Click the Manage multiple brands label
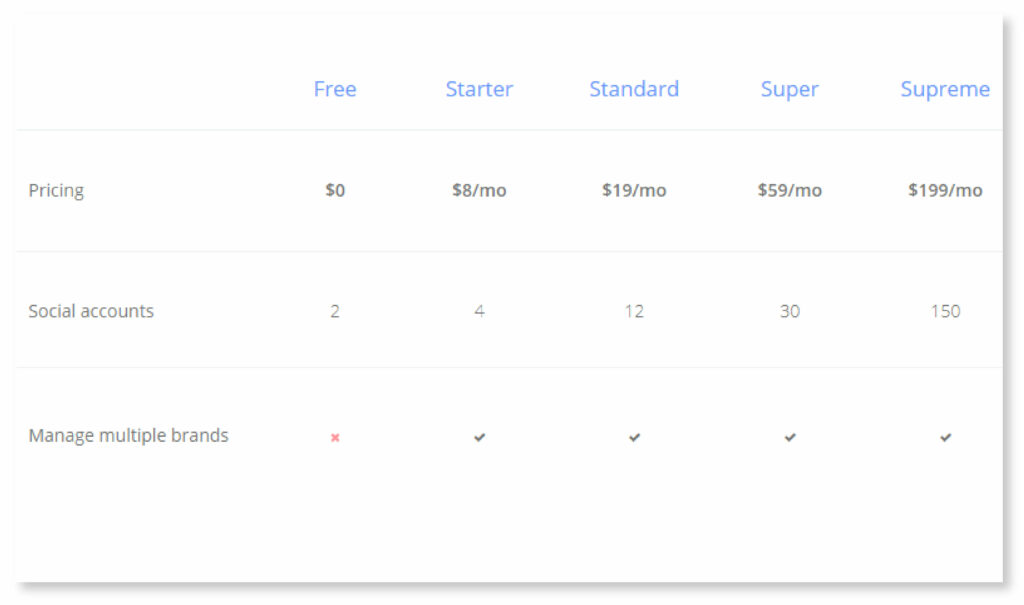 click(x=128, y=435)
